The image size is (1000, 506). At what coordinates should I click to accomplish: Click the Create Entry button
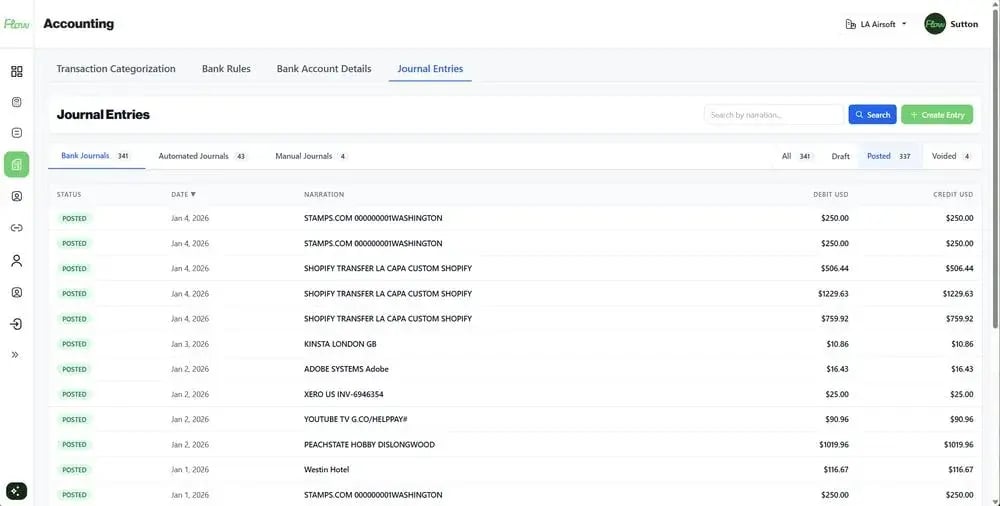(937, 115)
